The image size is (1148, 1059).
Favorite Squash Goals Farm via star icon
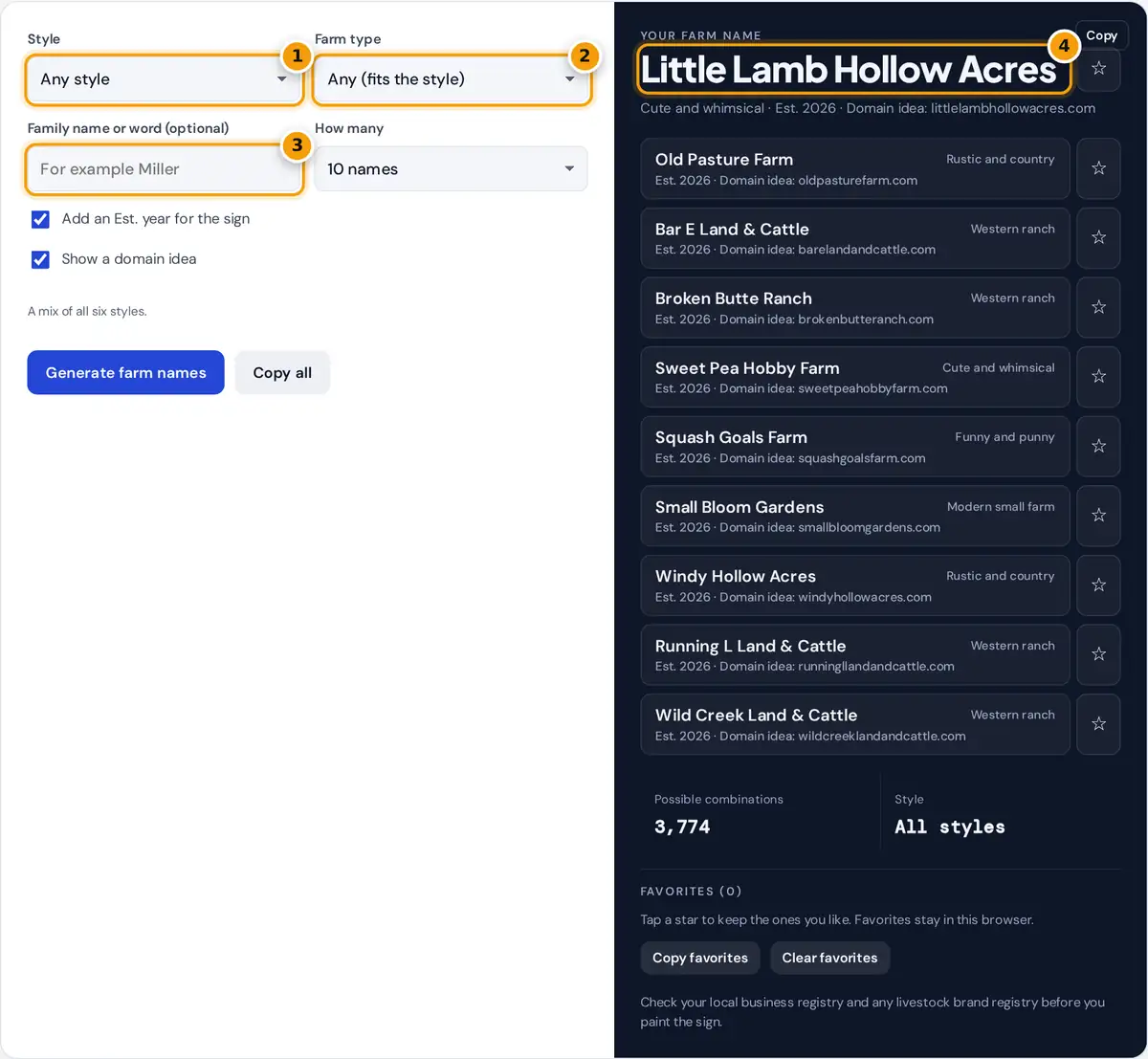tap(1098, 446)
